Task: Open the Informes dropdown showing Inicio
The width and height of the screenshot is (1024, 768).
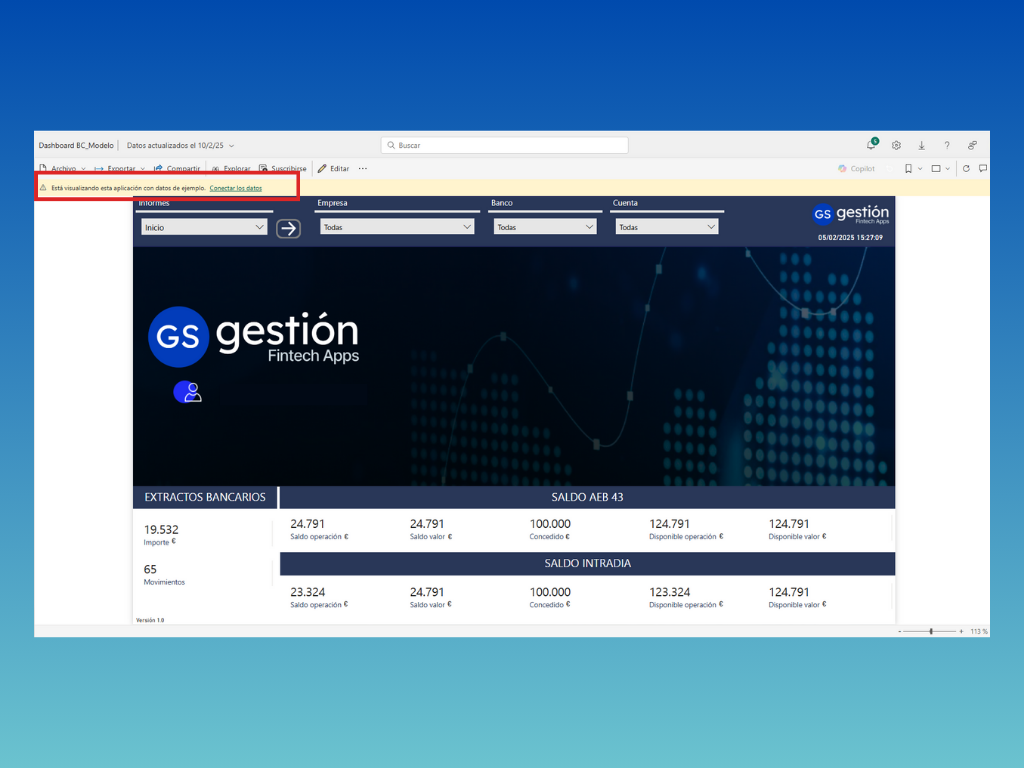Action: [204, 227]
